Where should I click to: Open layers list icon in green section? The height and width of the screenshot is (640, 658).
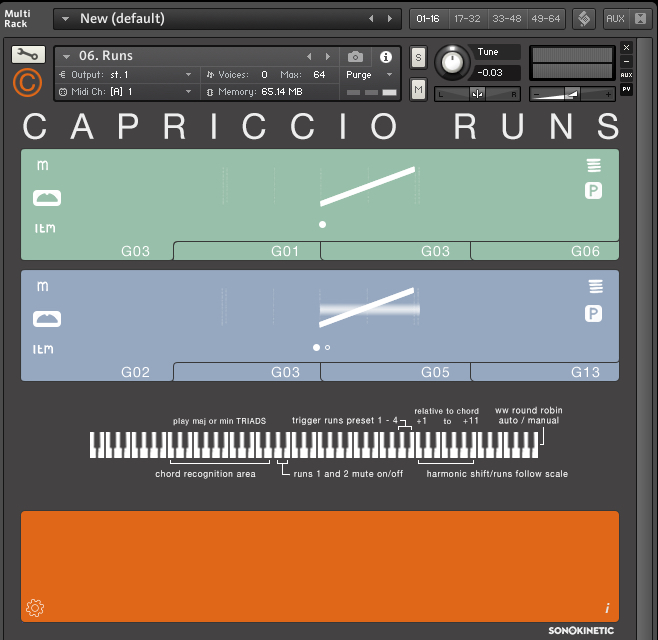click(x=594, y=165)
